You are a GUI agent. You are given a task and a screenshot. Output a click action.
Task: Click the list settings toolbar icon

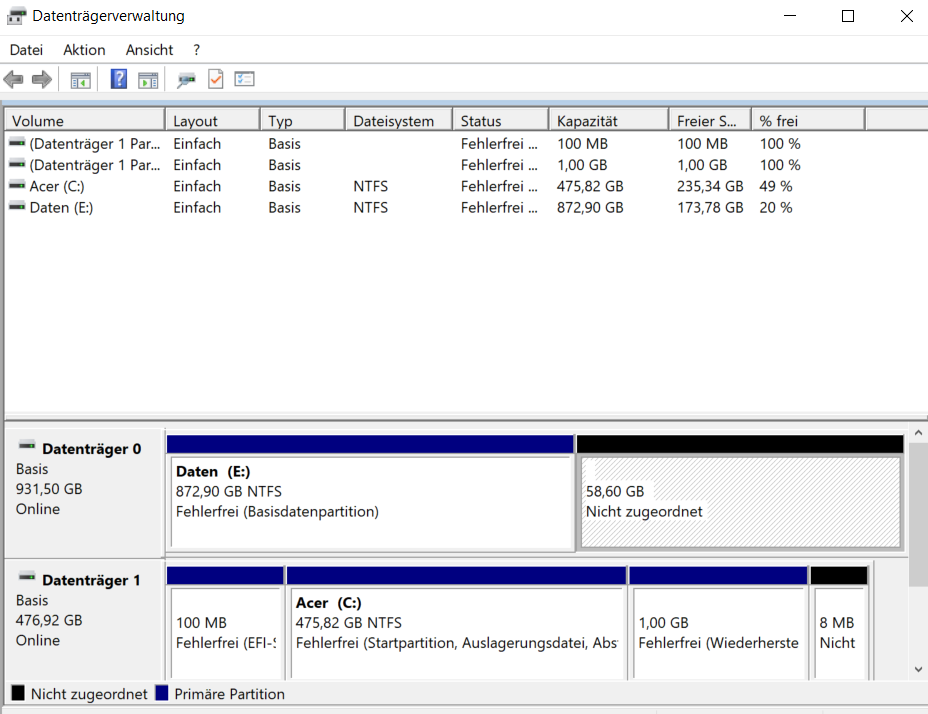click(244, 79)
